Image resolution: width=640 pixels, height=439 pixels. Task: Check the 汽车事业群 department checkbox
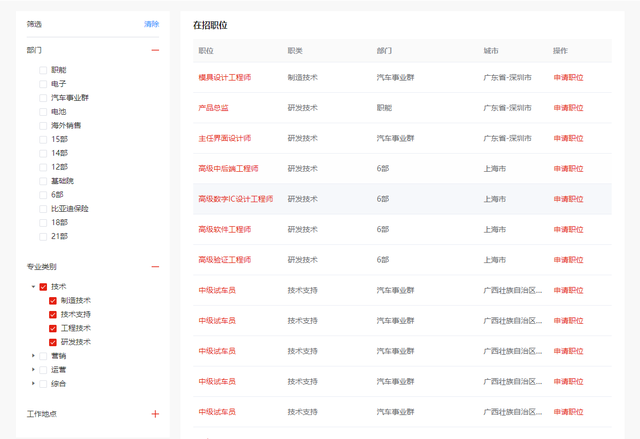coord(43,98)
